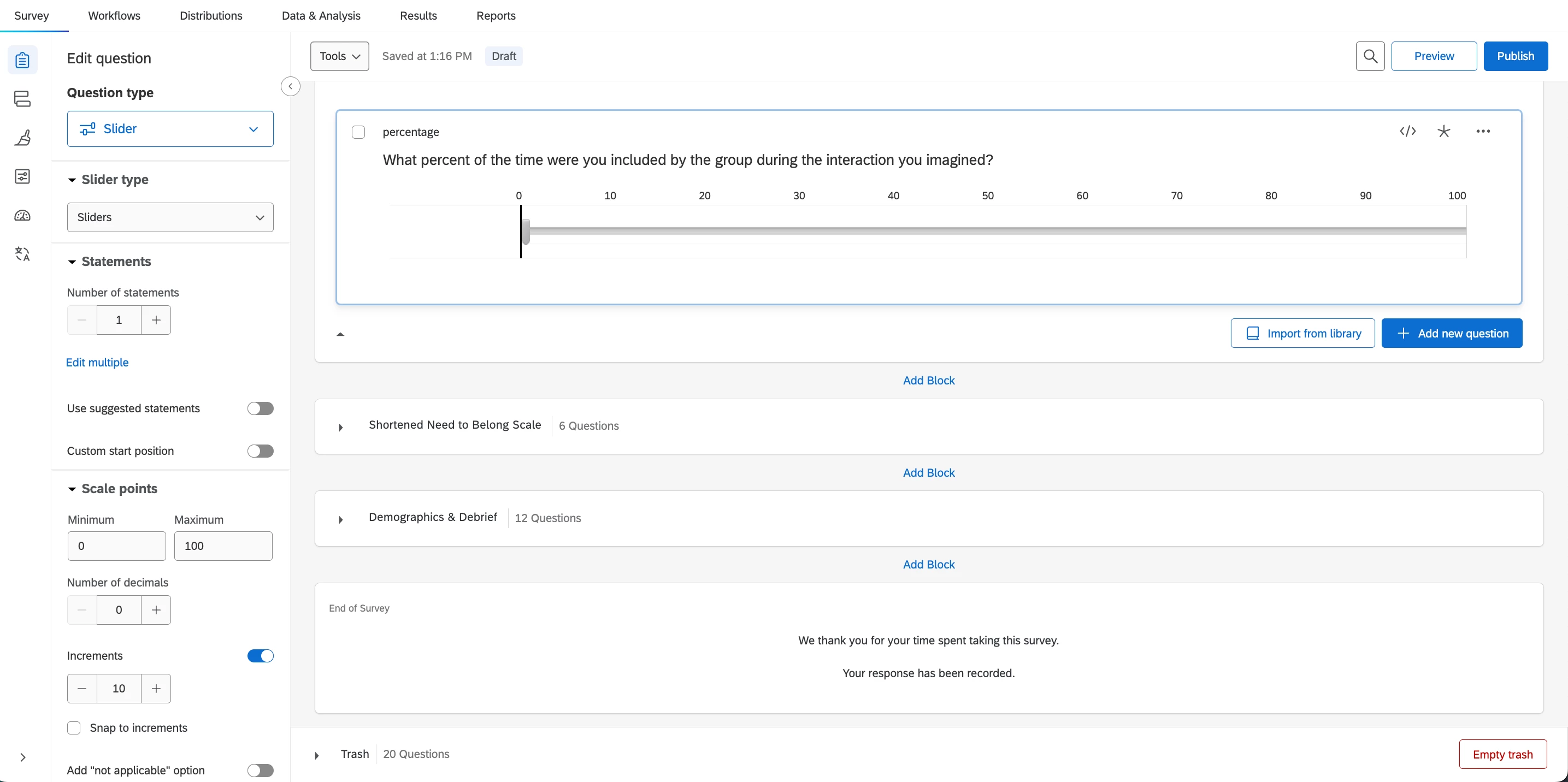
Task: Go to the Distributions tab
Action: click(210, 16)
